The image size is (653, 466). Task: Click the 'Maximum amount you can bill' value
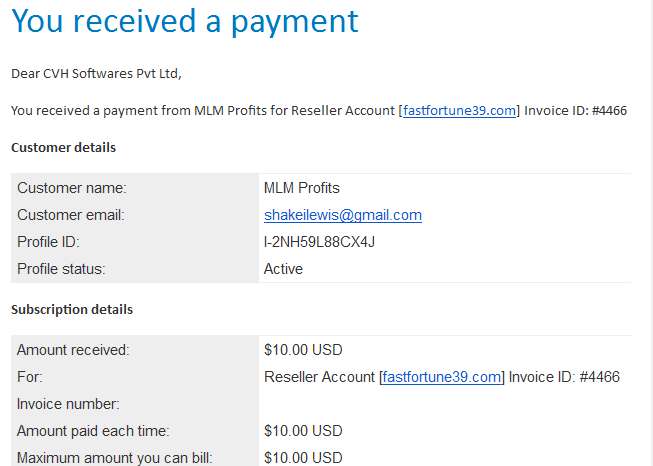click(x=303, y=458)
